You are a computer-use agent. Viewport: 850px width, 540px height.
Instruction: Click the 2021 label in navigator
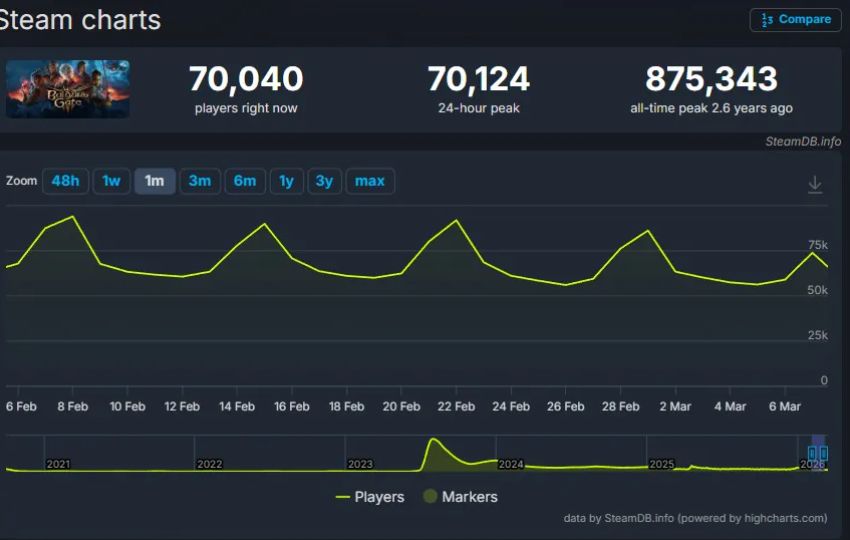[58, 464]
